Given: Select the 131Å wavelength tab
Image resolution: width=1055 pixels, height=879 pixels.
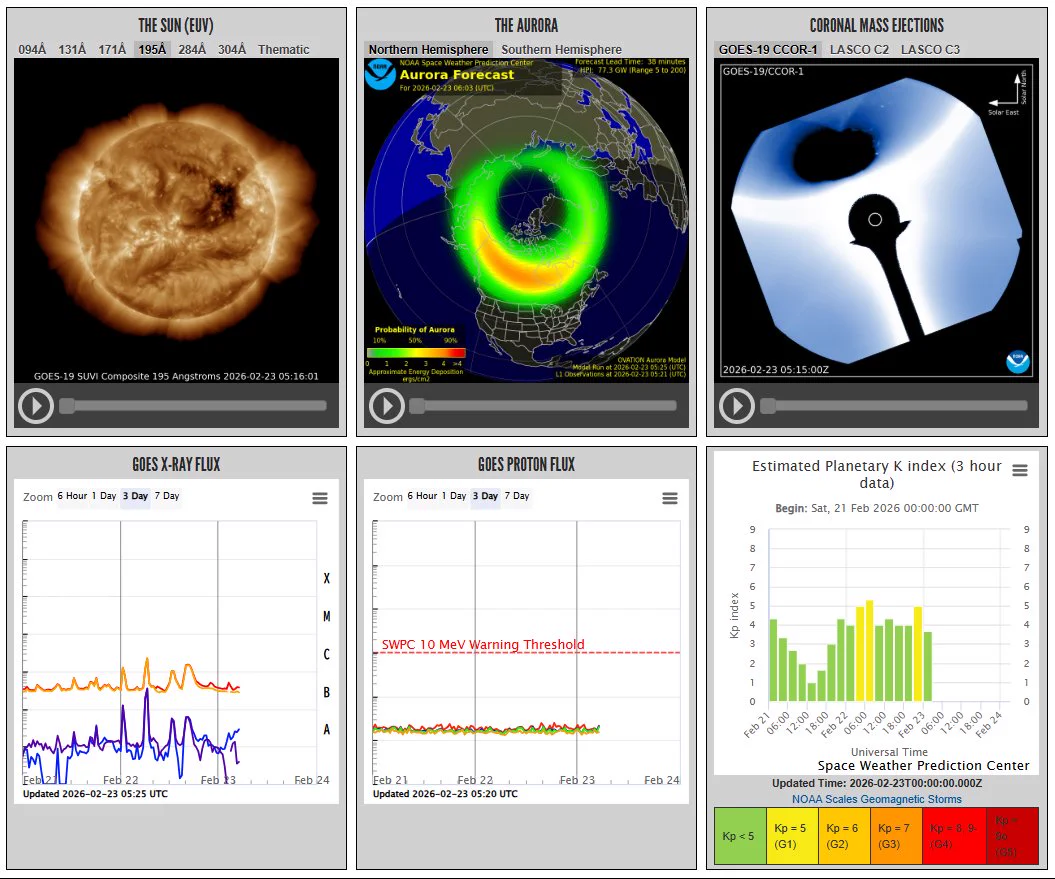Looking at the screenshot, I should tap(73, 49).
